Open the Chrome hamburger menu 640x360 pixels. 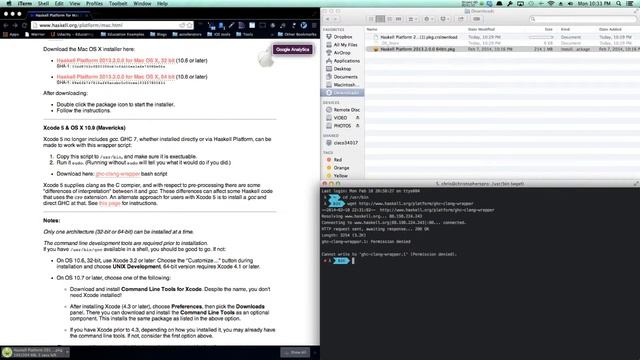[314, 25]
